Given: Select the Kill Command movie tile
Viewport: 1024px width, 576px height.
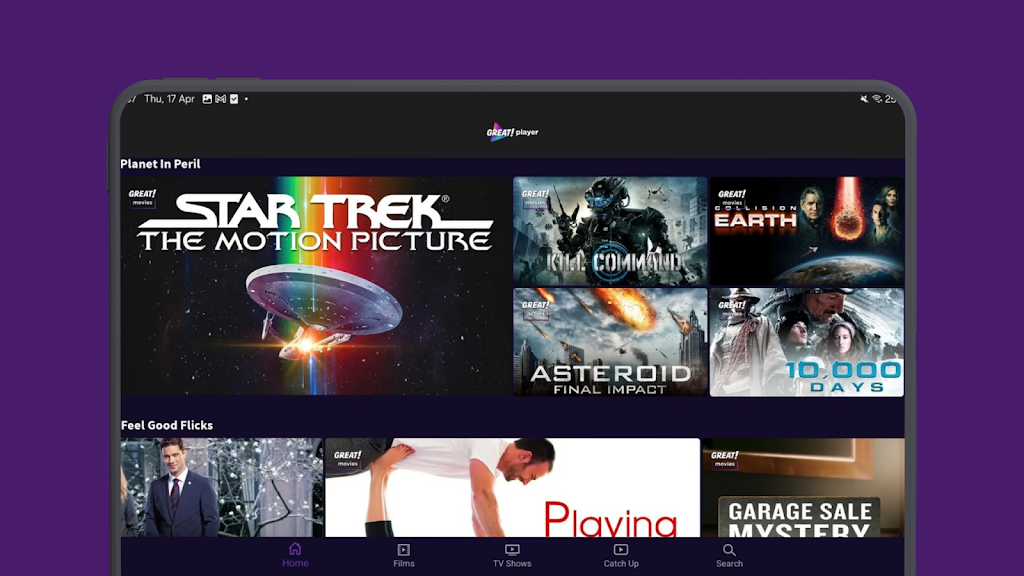Looking at the screenshot, I should click(x=610, y=231).
